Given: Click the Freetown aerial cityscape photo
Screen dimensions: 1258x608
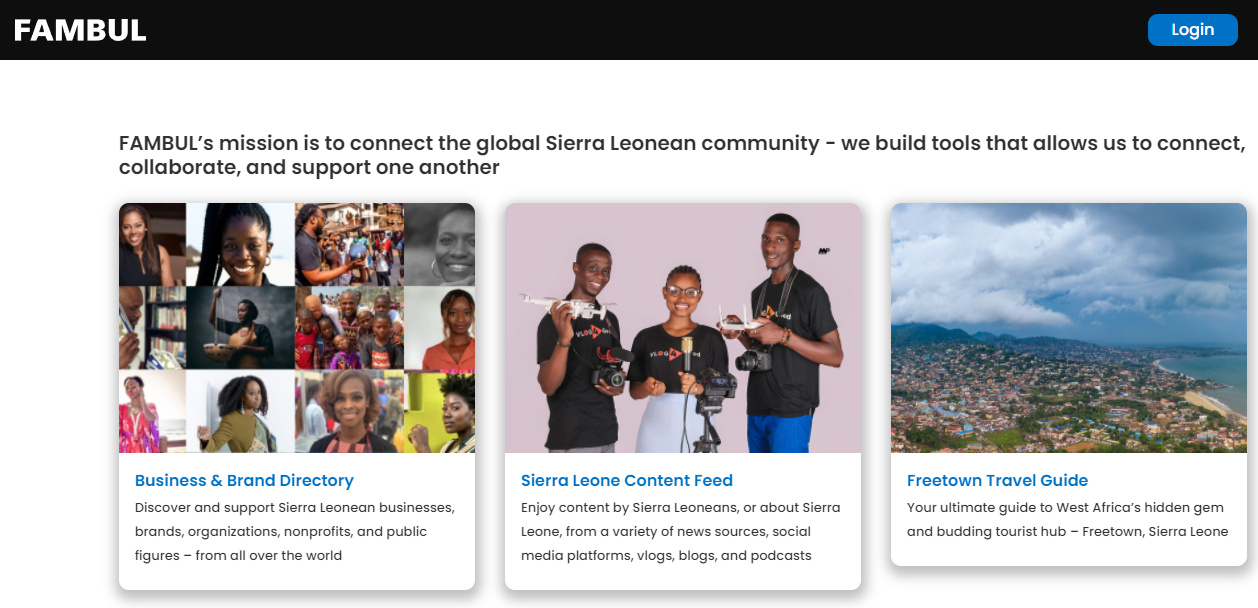Looking at the screenshot, I should 1068,328.
